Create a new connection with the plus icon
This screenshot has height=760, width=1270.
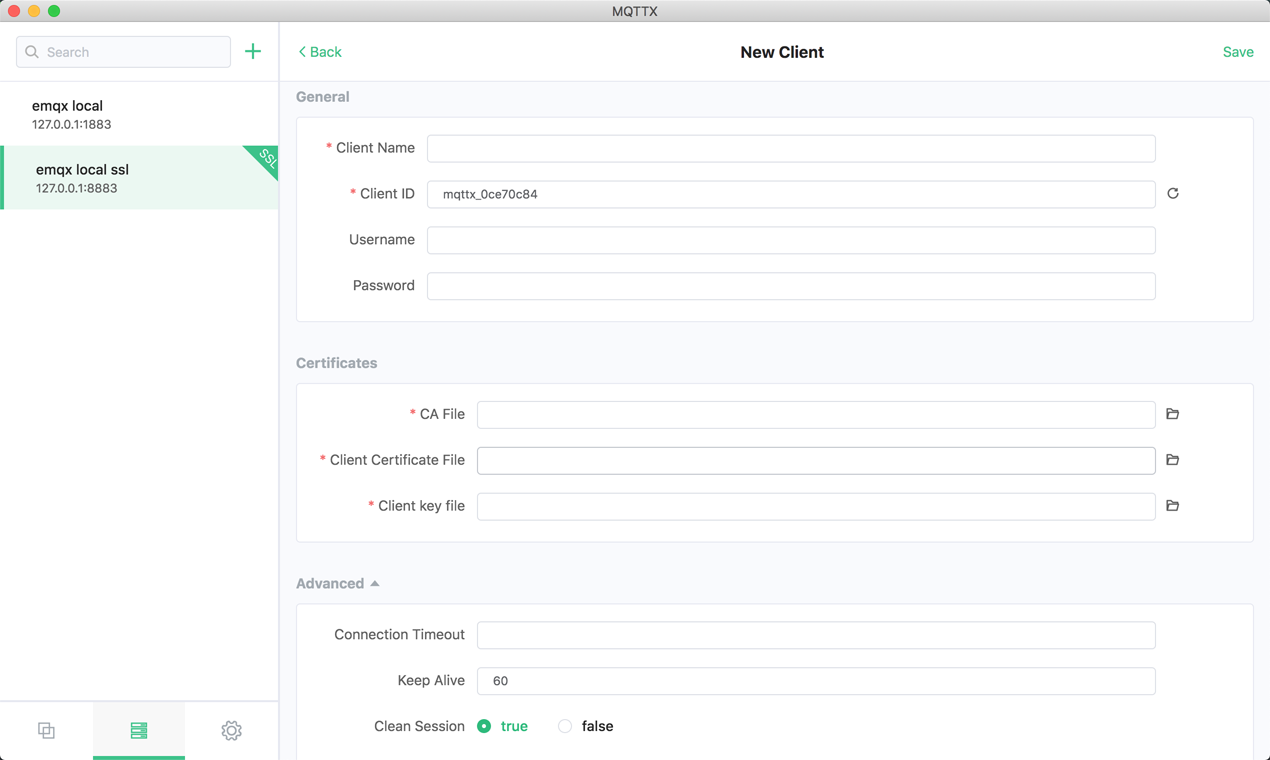(253, 51)
